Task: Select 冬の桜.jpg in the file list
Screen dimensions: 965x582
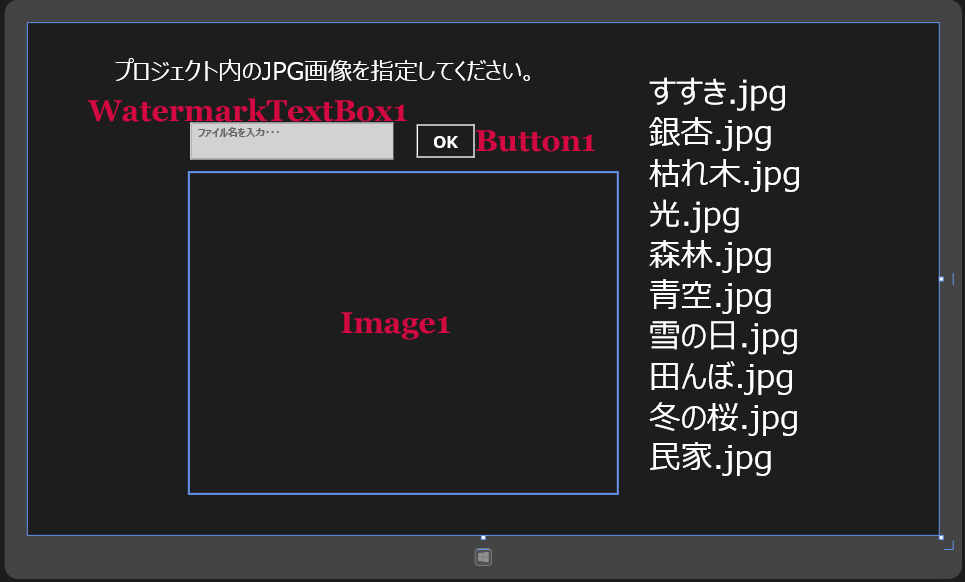Action: click(724, 418)
